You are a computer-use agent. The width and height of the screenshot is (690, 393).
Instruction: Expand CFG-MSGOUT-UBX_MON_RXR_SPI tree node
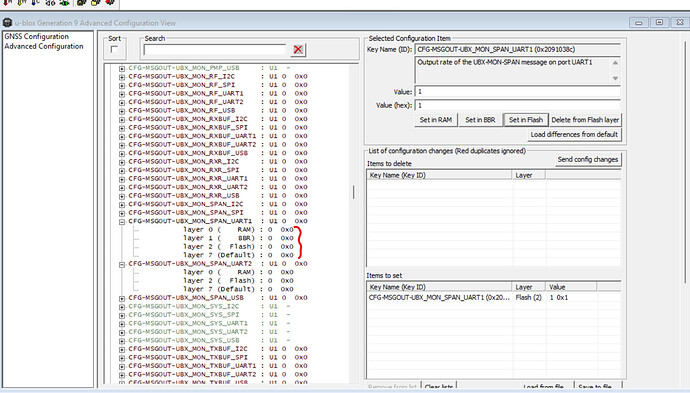click(122, 170)
